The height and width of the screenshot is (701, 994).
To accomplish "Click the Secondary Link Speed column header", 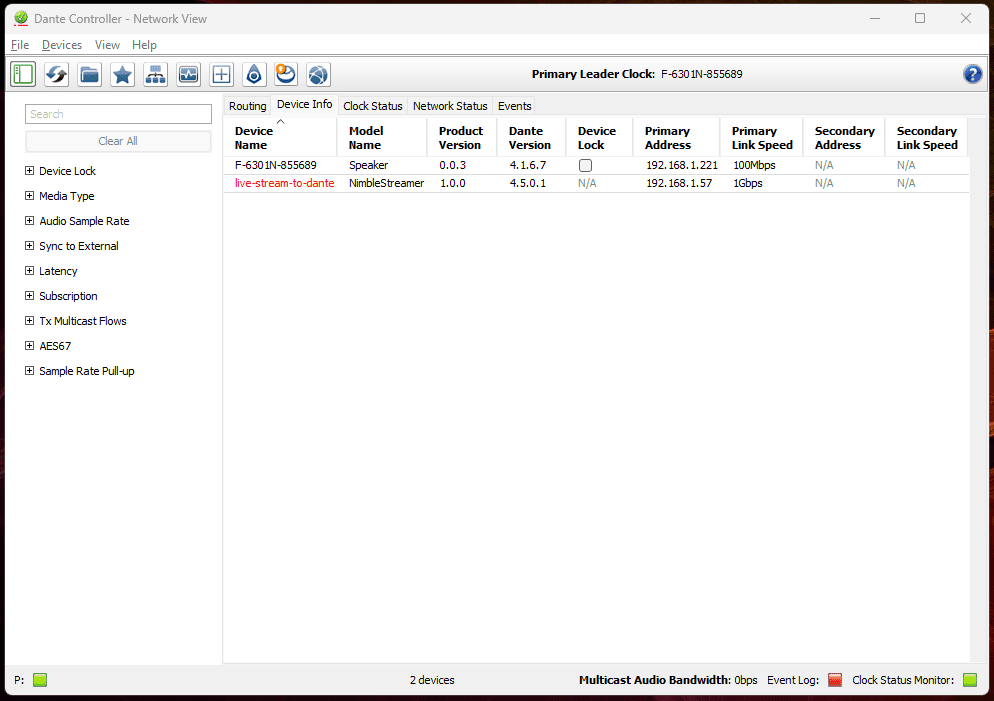I will coord(926,138).
